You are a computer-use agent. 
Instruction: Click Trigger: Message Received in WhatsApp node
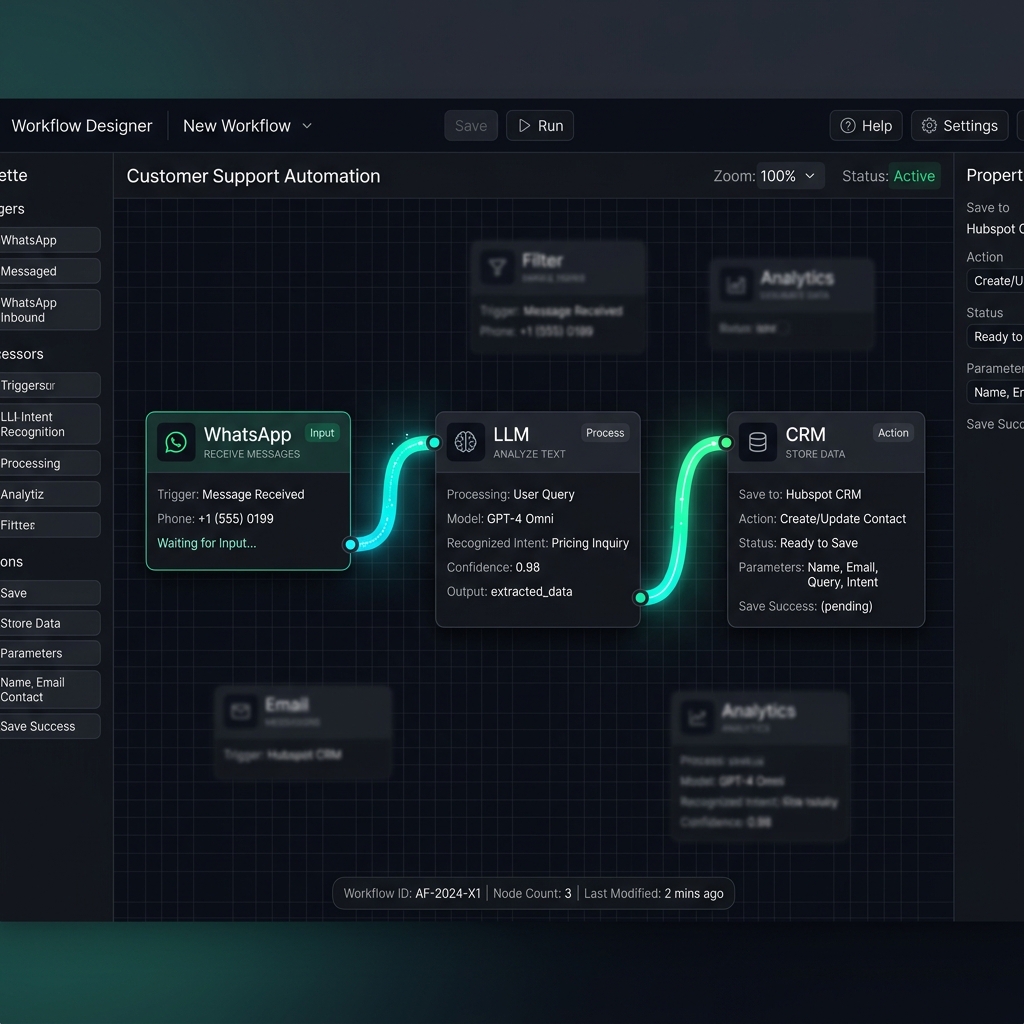pyautogui.click(x=231, y=494)
